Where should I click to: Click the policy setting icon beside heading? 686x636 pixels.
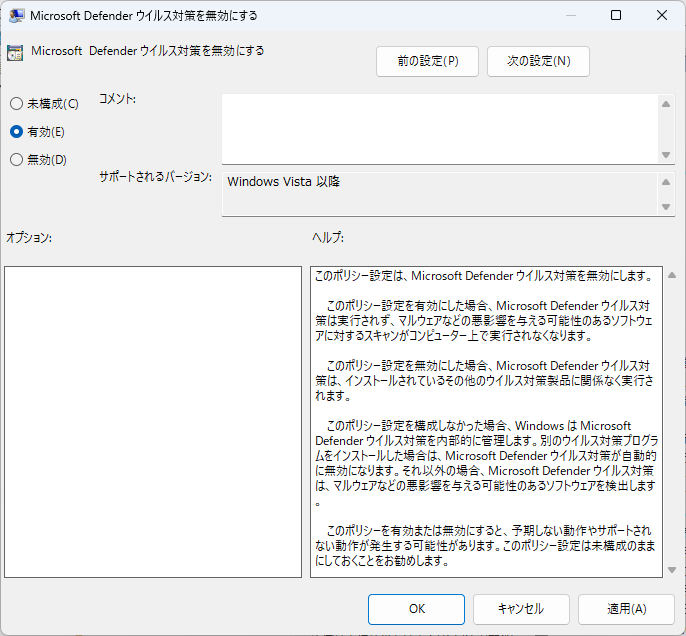click(x=15, y=52)
